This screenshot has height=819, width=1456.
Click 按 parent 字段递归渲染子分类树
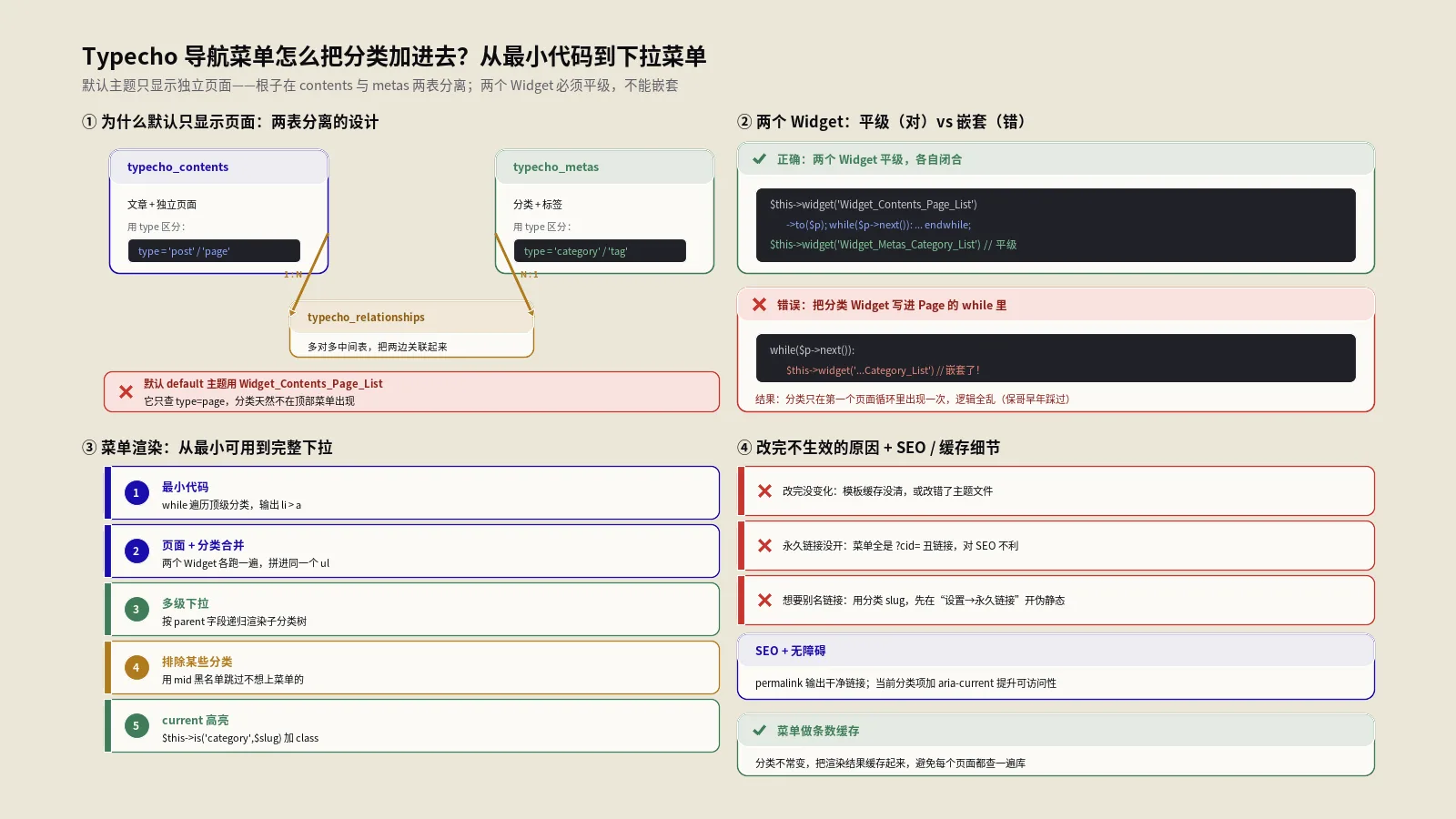click(x=235, y=622)
